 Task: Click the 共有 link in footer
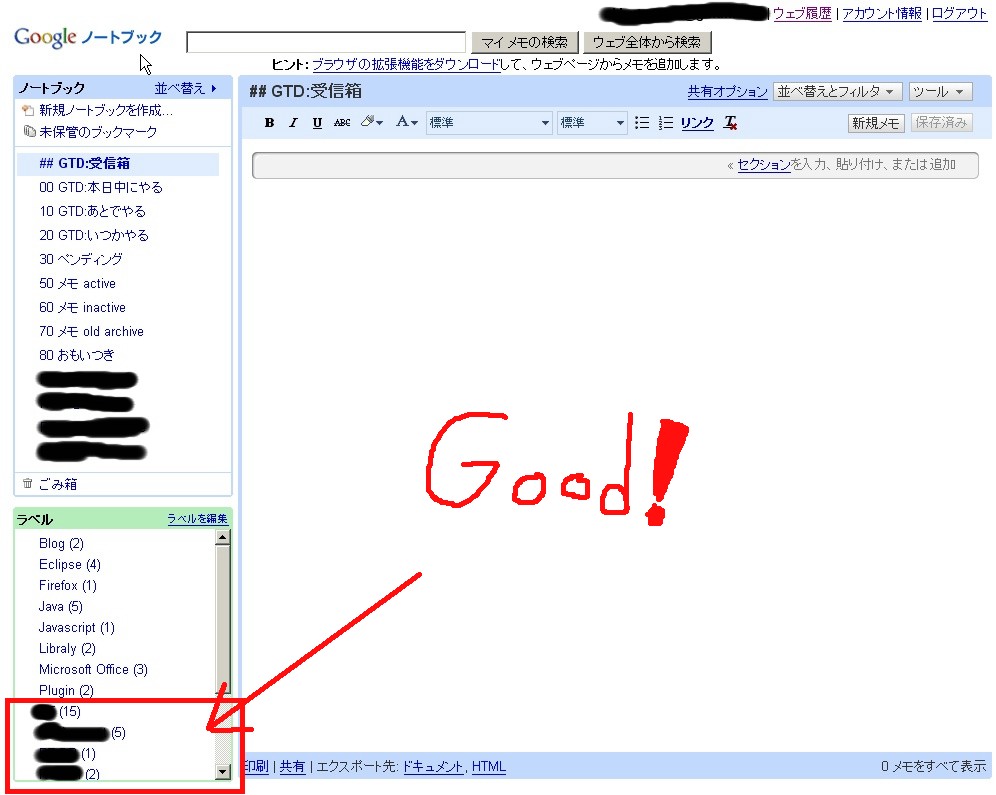(x=292, y=766)
